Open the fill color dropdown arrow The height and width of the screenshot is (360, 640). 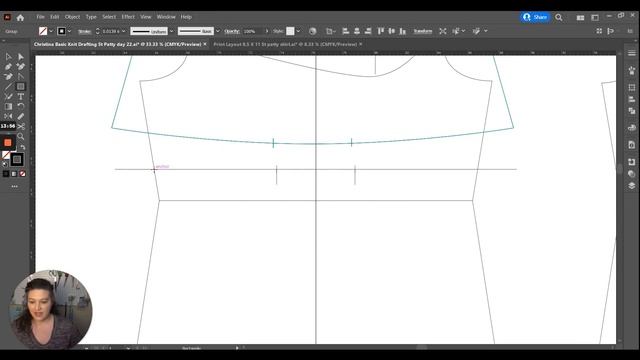[51, 31]
